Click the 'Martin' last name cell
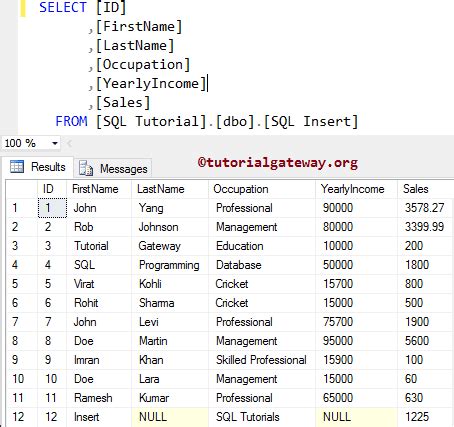Viewport: 454px width, 427px height. tap(170, 341)
